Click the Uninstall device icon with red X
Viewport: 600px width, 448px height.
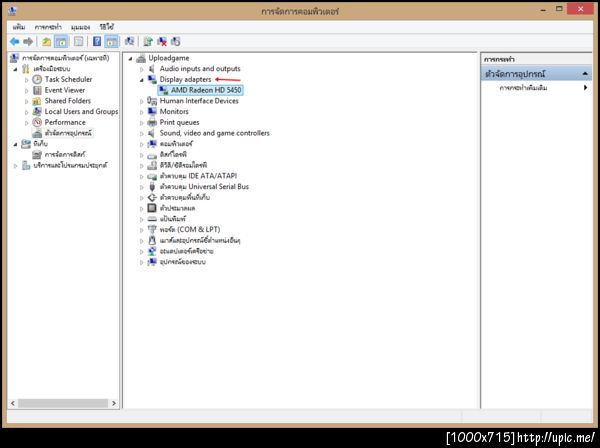[162, 41]
